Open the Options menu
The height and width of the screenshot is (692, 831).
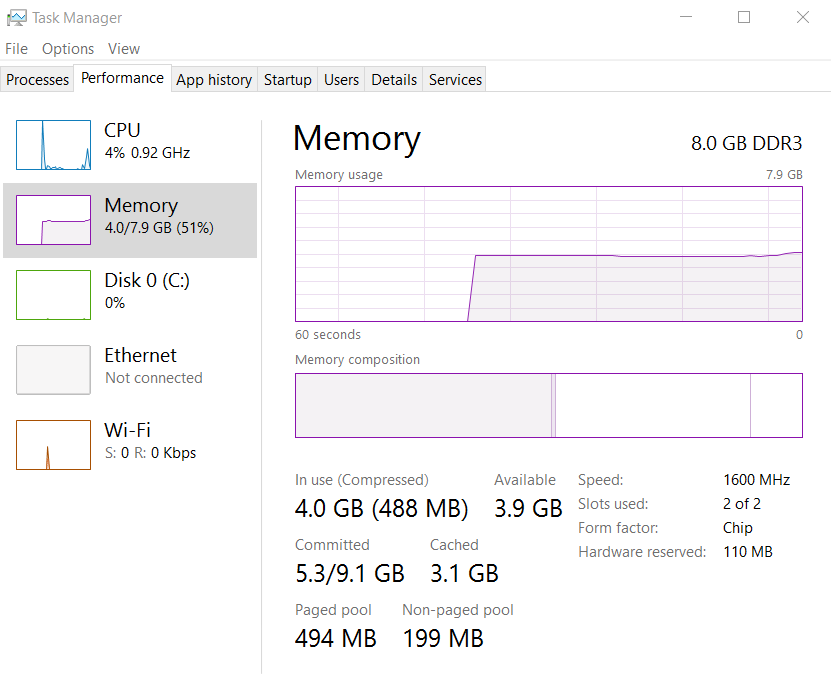67,48
